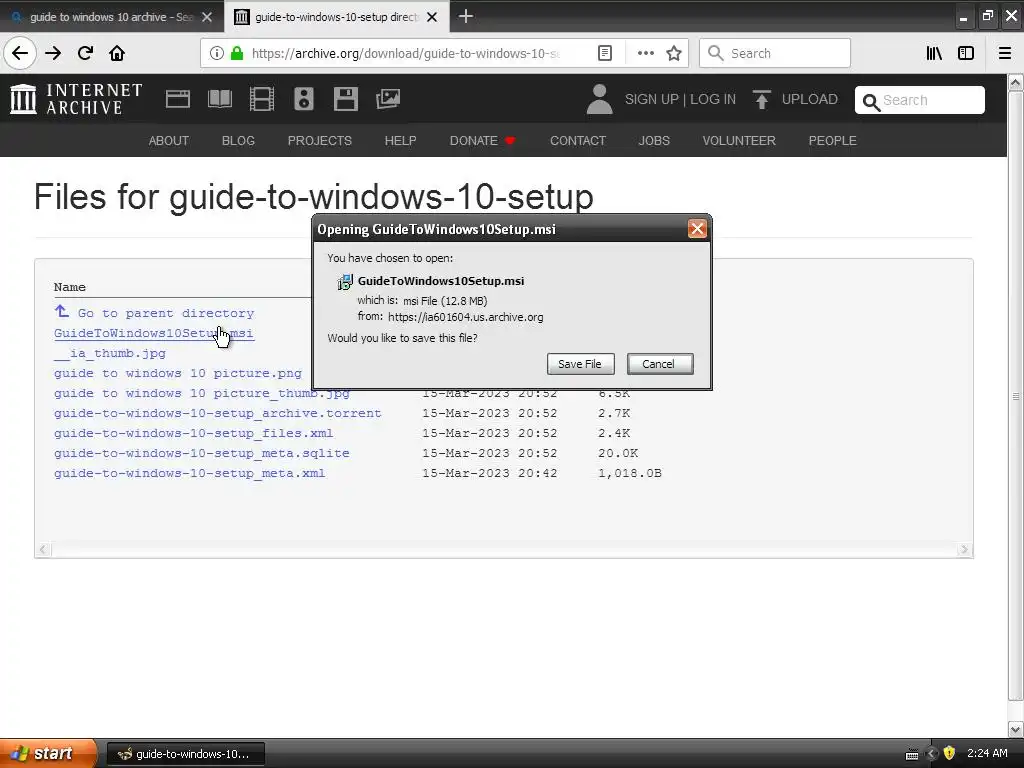Open the Windows start button

(47, 754)
